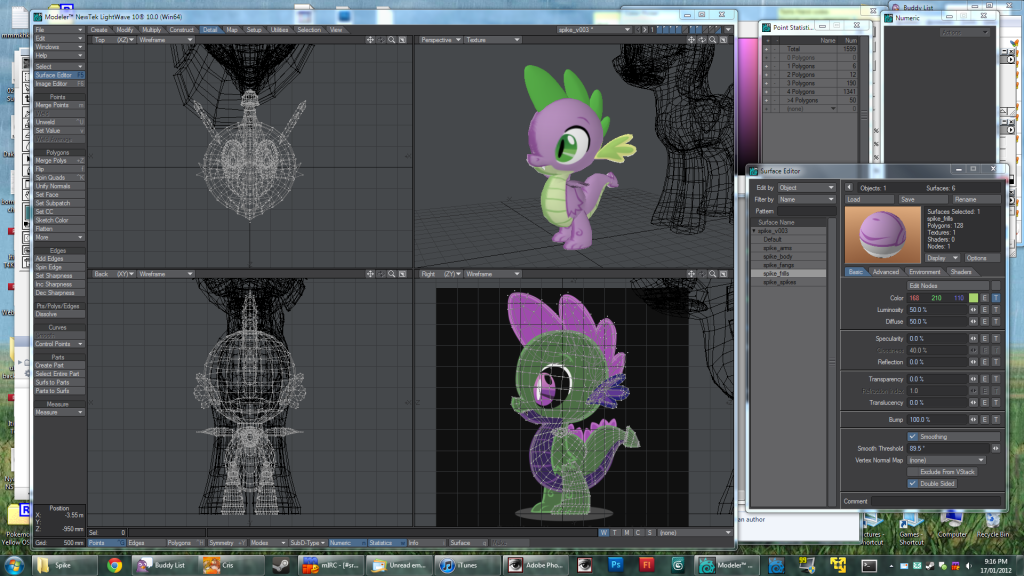1024x576 pixels.
Task: Open Photoshop Ps icon in taskbar
Action: click(615, 565)
